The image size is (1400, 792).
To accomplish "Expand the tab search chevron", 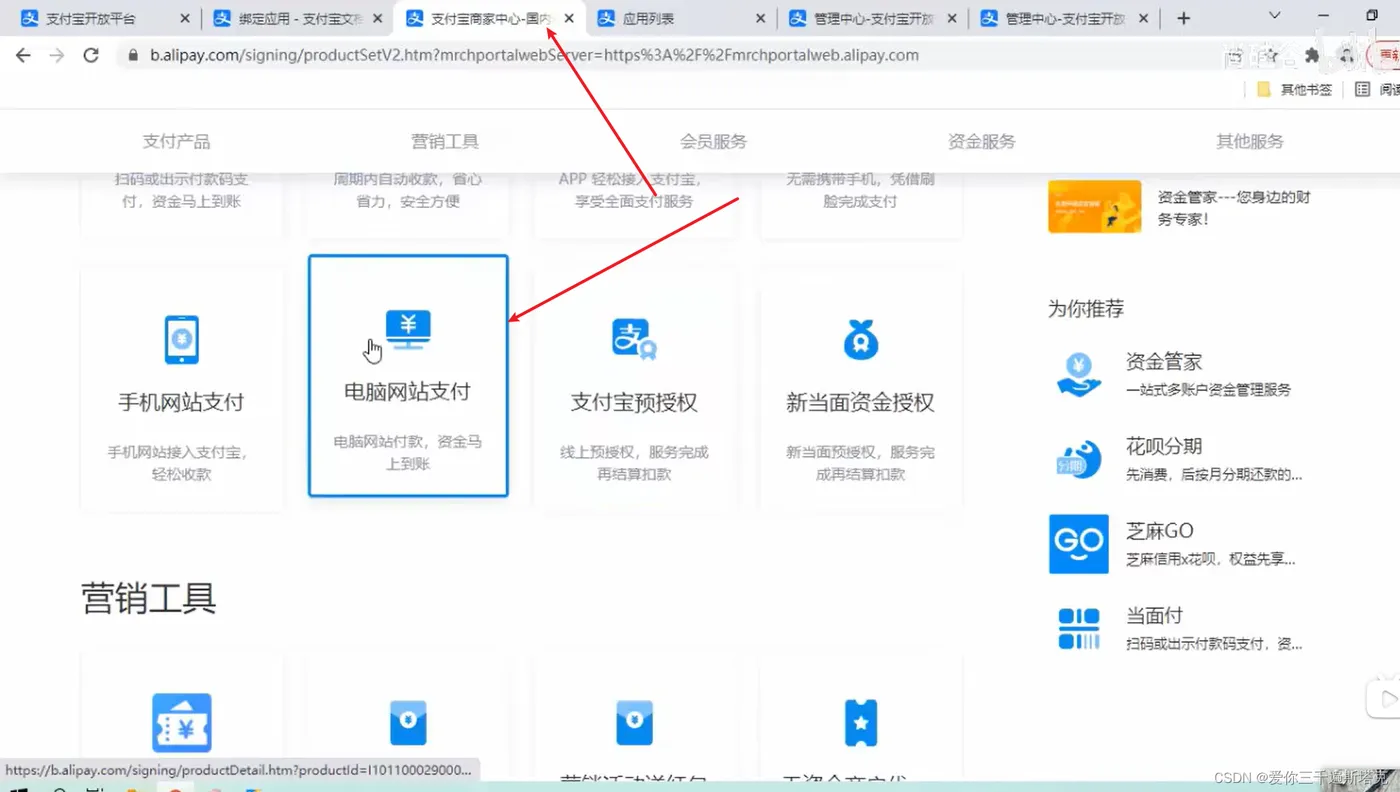I will click(1274, 16).
